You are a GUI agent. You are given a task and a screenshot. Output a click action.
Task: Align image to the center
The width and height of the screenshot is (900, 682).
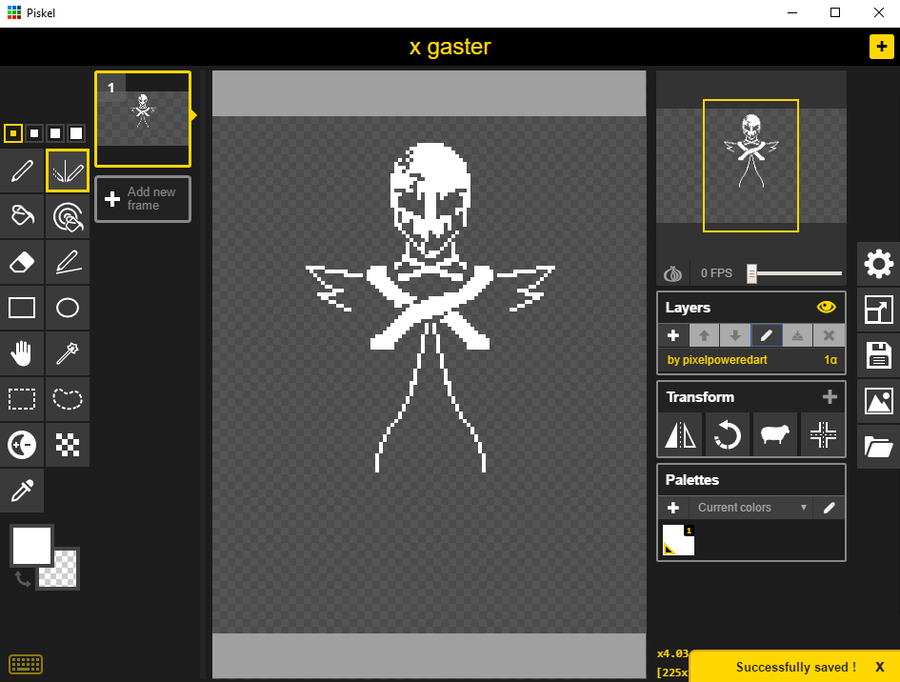pyautogui.click(x=823, y=435)
